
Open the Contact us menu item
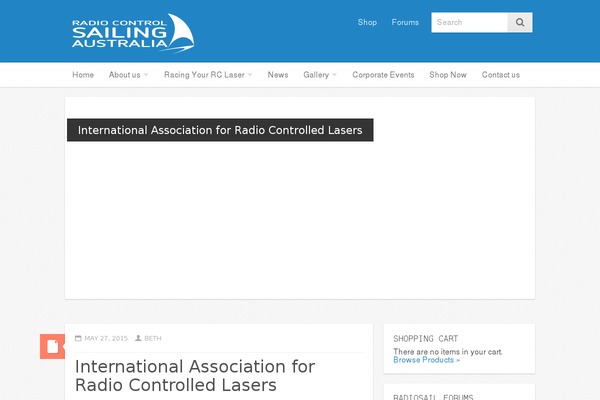point(501,75)
